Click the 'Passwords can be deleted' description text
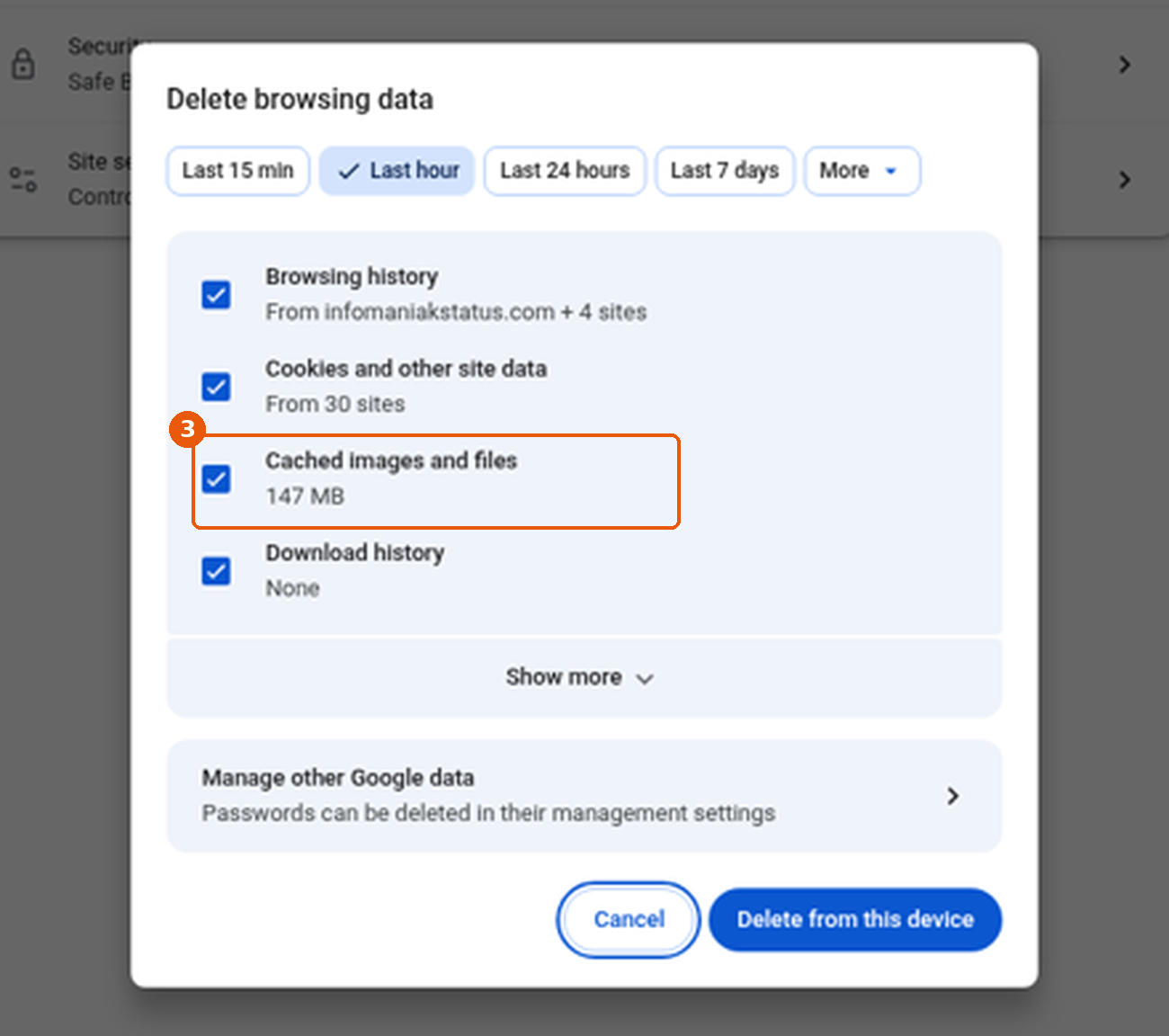Screen dimensions: 1169x1036 point(488,813)
